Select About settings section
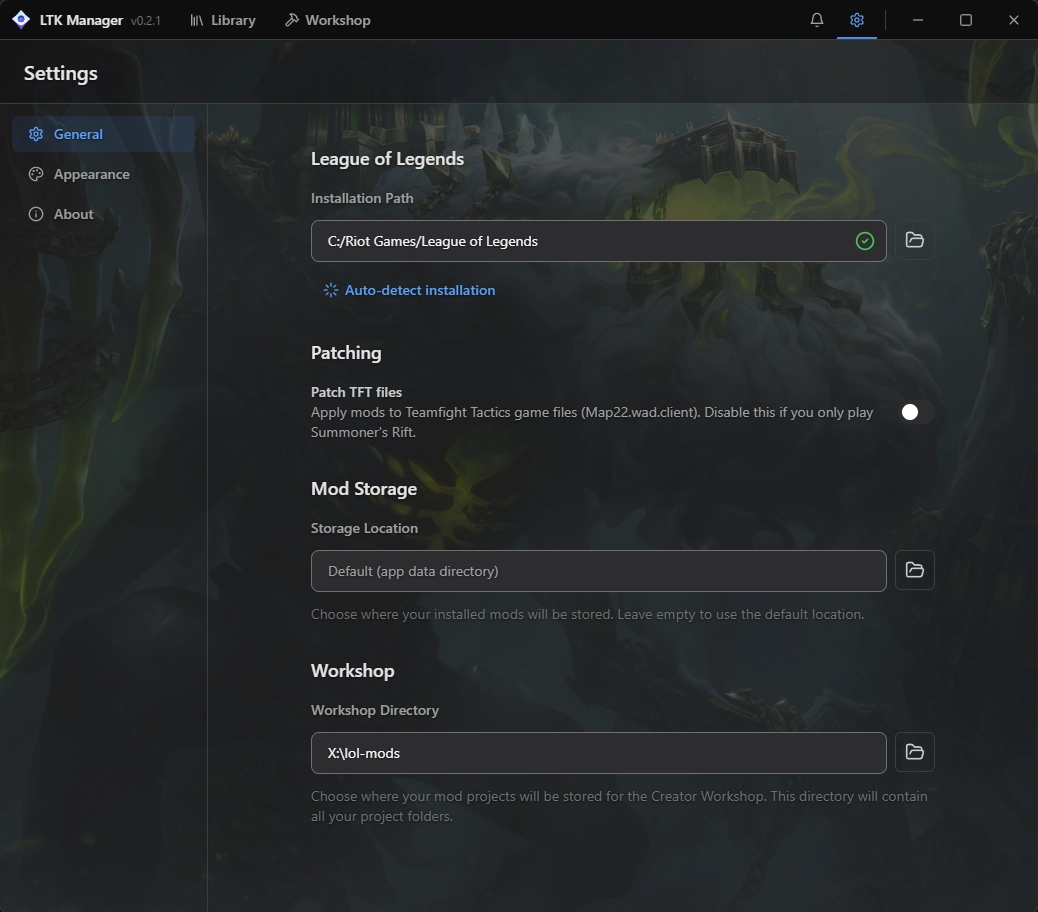Image resolution: width=1038 pixels, height=912 pixels. 103,214
